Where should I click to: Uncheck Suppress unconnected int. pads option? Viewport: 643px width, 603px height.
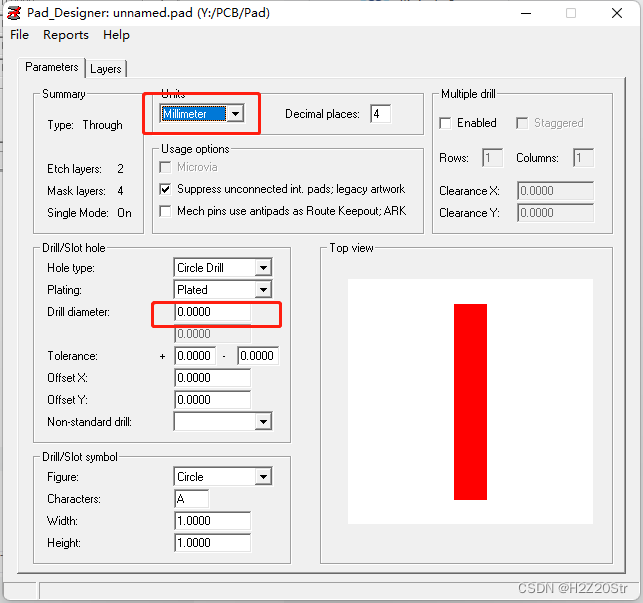[165, 189]
